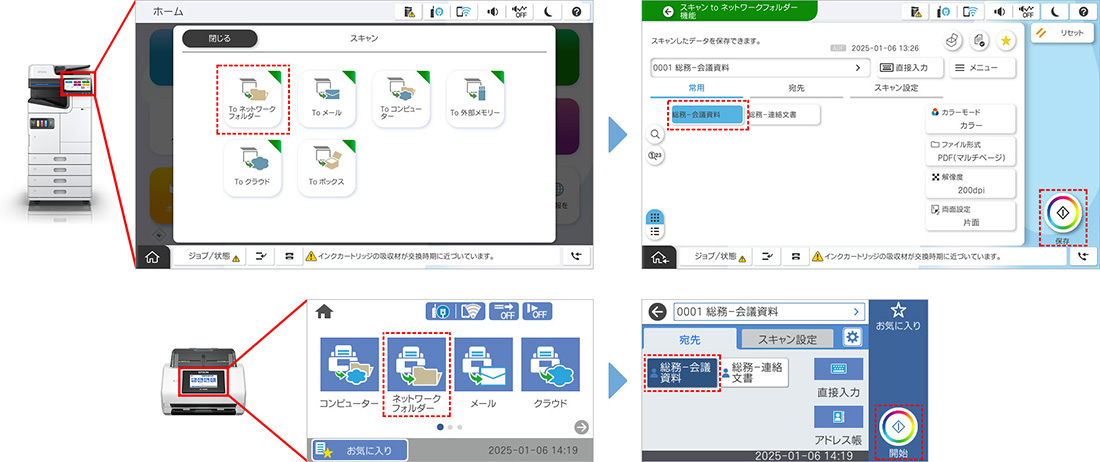Switch destinations to grid view
1100x462 pixels.
tap(654, 217)
